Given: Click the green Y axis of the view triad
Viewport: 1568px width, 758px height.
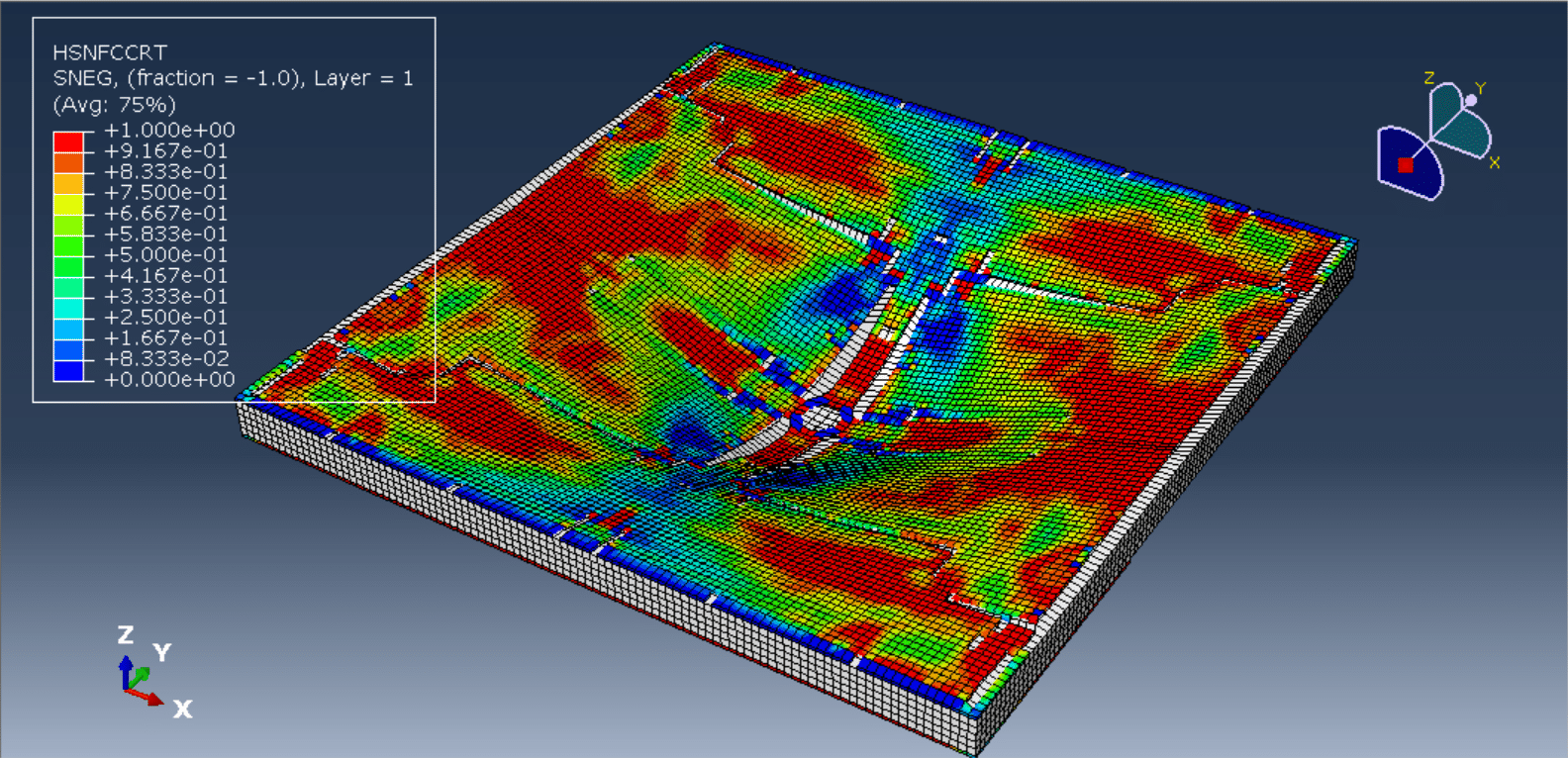Looking at the screenshot, I should tap(140, 677).
